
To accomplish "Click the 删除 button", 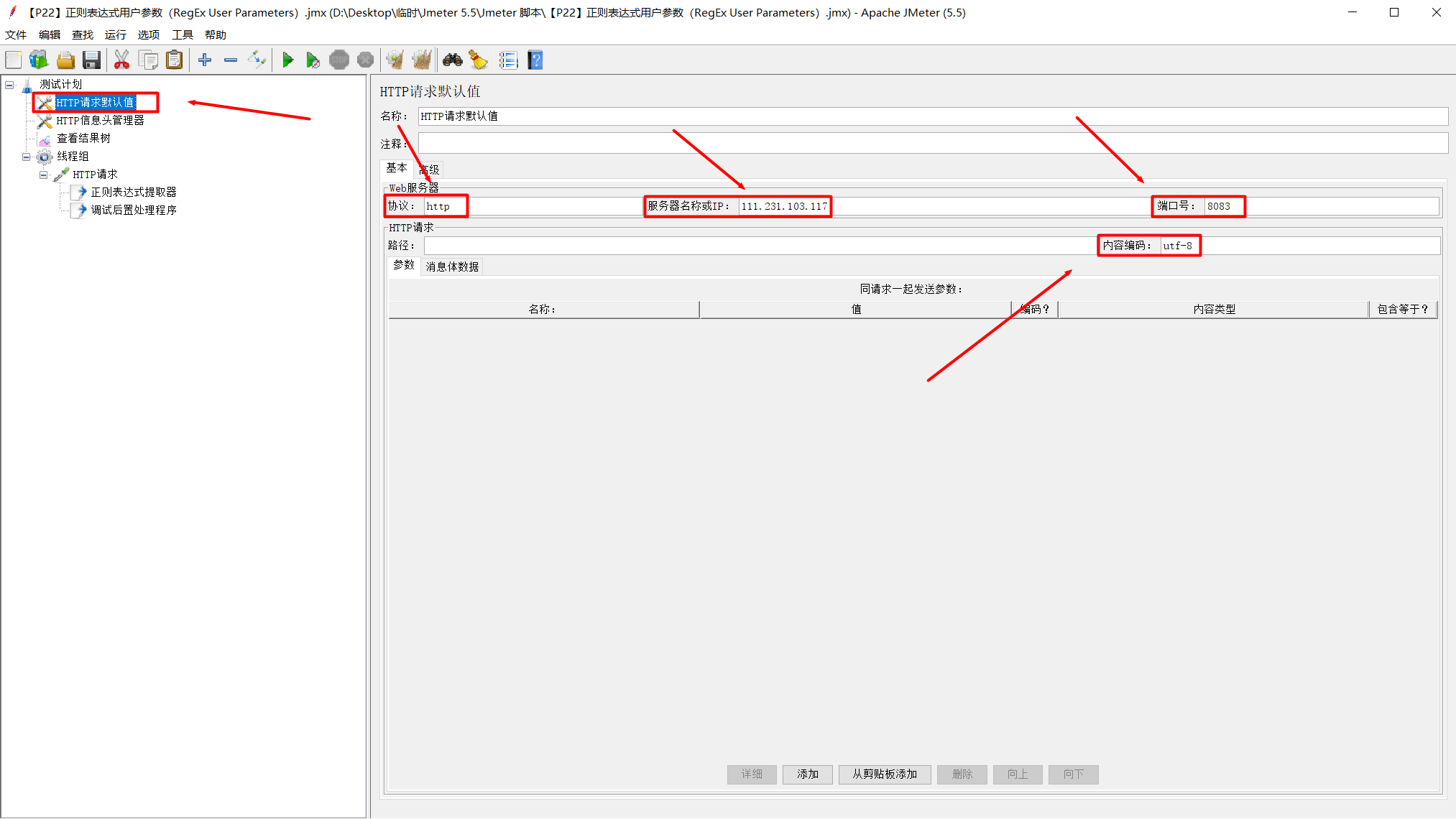I will coord(962,774).
